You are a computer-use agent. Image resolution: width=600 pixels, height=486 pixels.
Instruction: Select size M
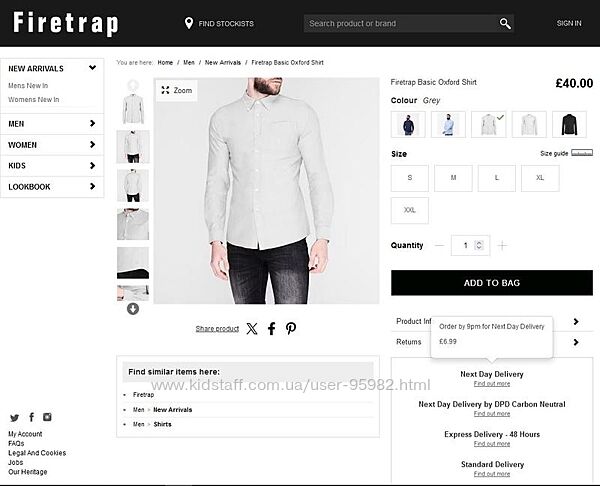[x=453, y=178]
